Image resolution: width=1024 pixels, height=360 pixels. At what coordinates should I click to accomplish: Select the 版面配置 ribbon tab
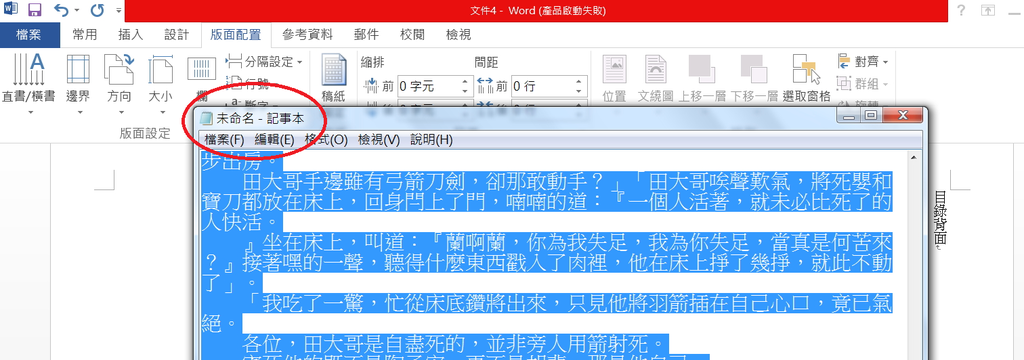(x=235, y=35)
